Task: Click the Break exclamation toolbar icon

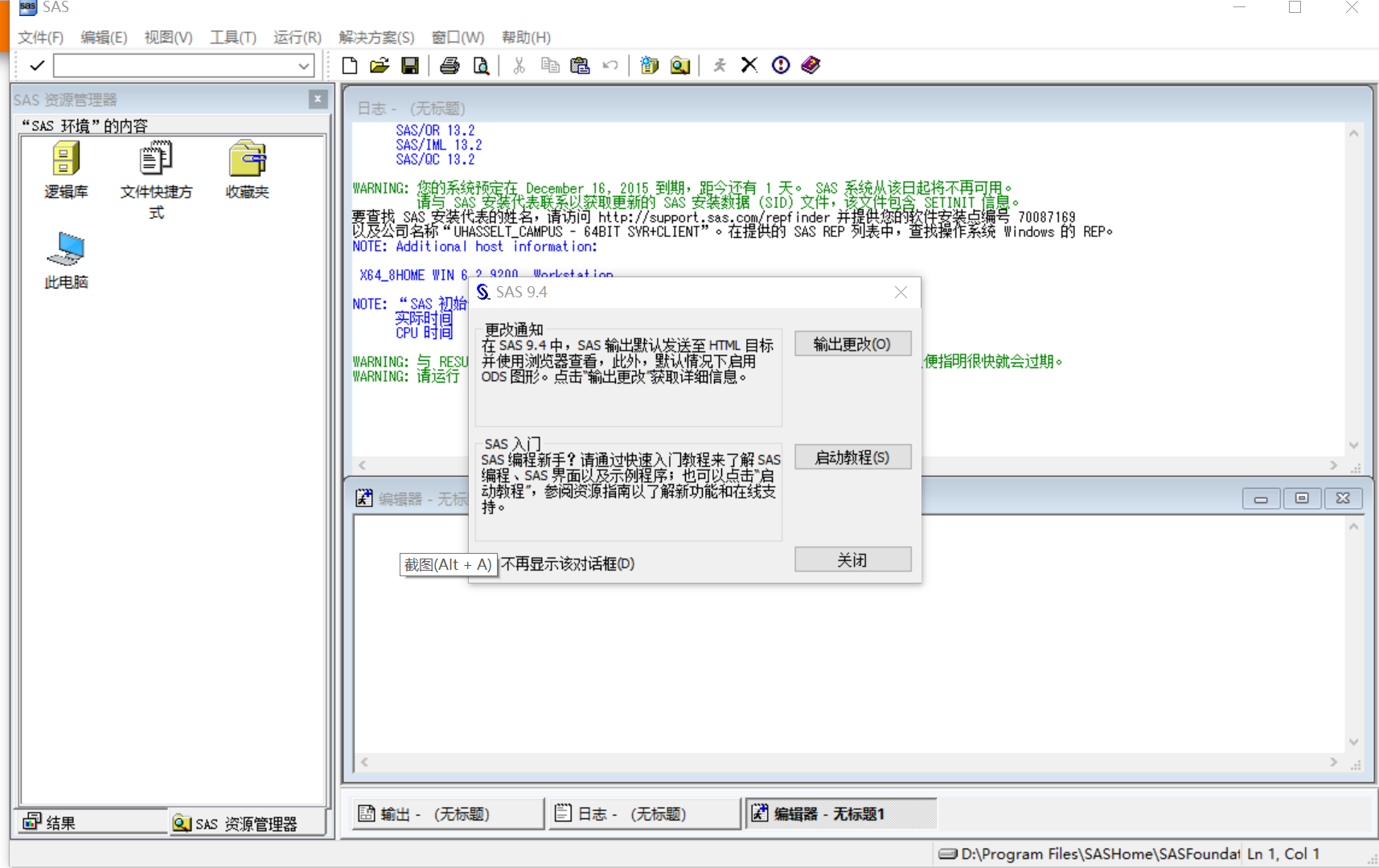Action: (781, 65)
